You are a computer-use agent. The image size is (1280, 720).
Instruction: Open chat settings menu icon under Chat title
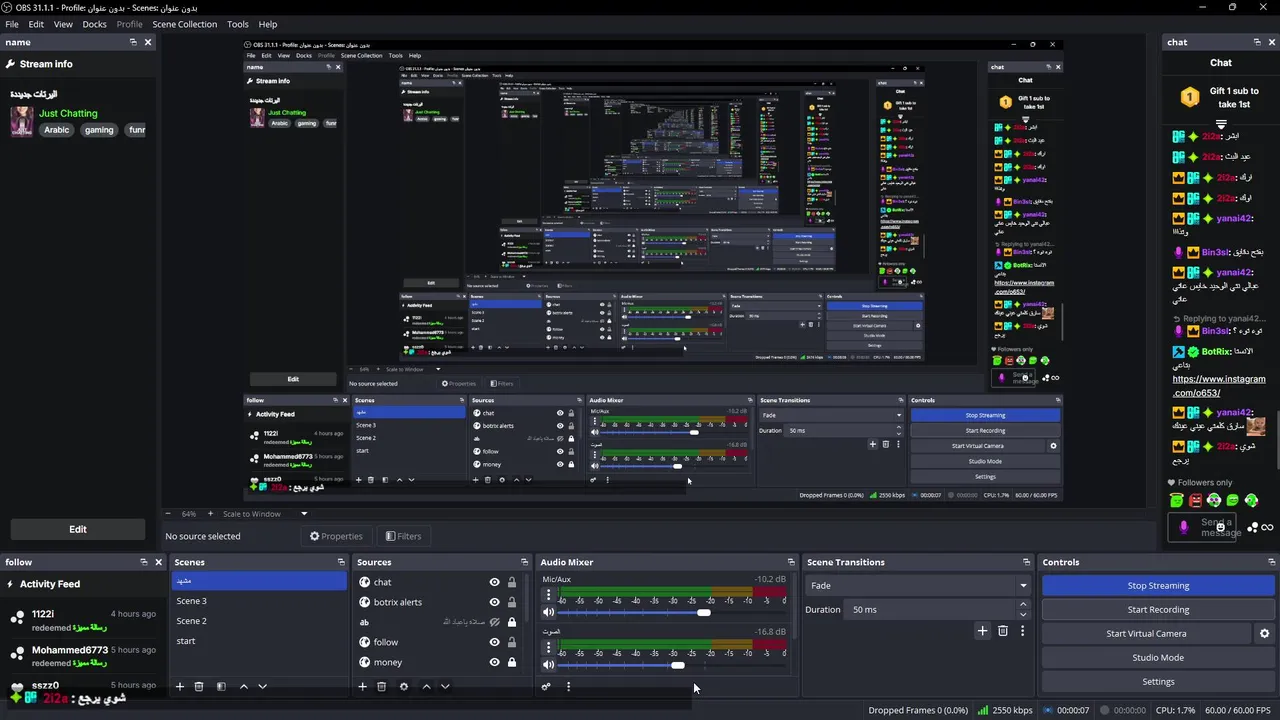click(x=1220, y=123)
